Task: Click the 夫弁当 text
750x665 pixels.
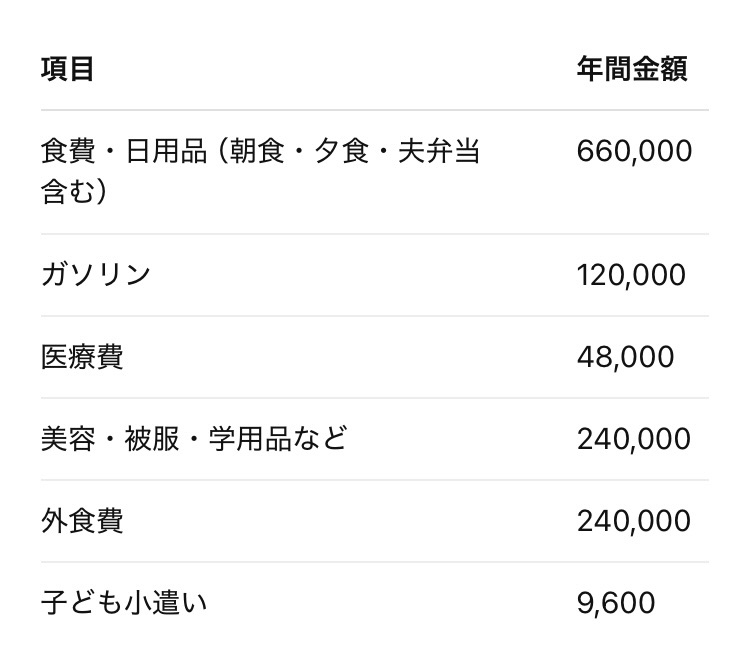Action: click(x=439, y=152)
